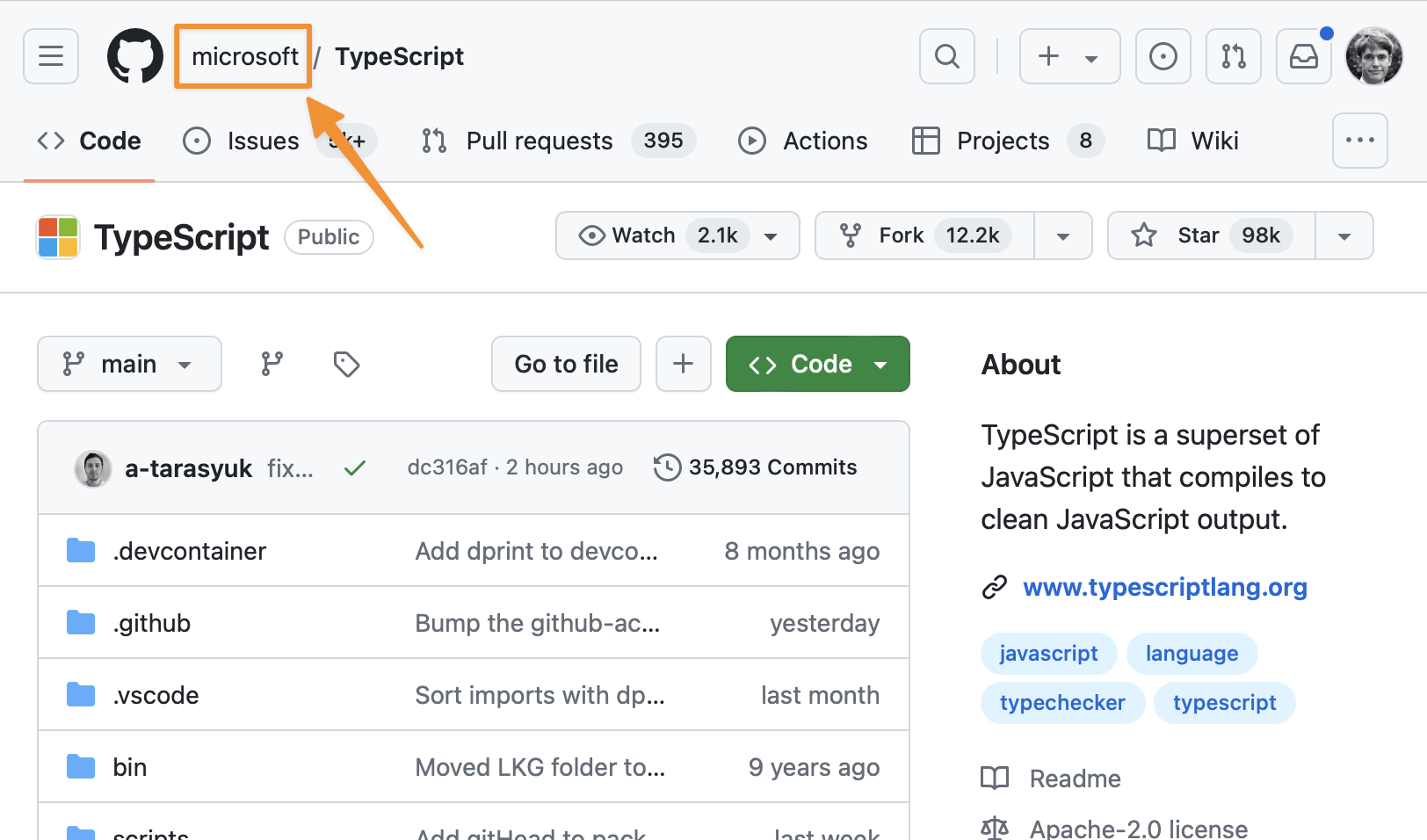Open the search magnifier icon
1427x840 pixels.
click(946, 56)
